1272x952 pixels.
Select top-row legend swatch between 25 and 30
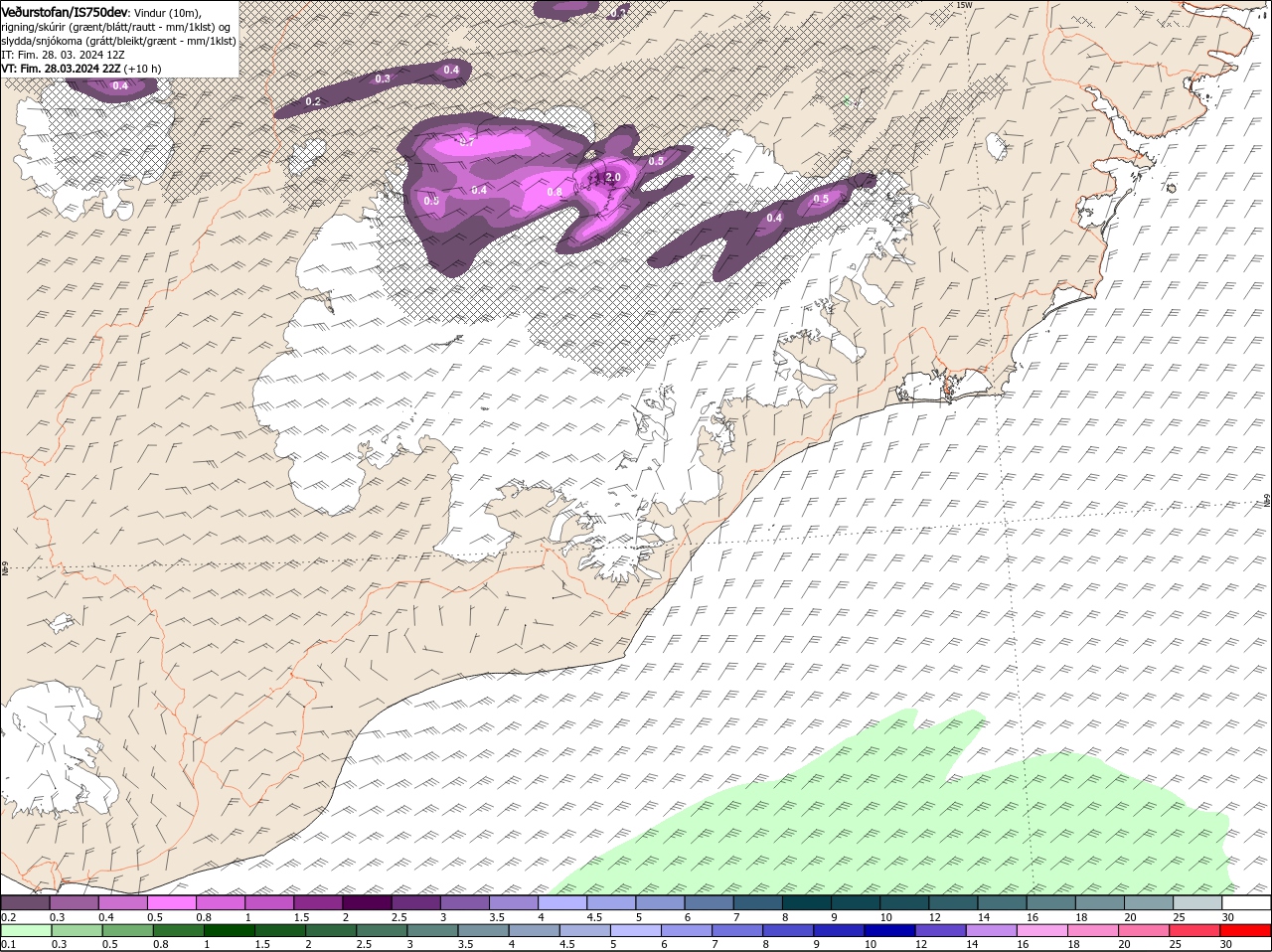(1198, 902)
